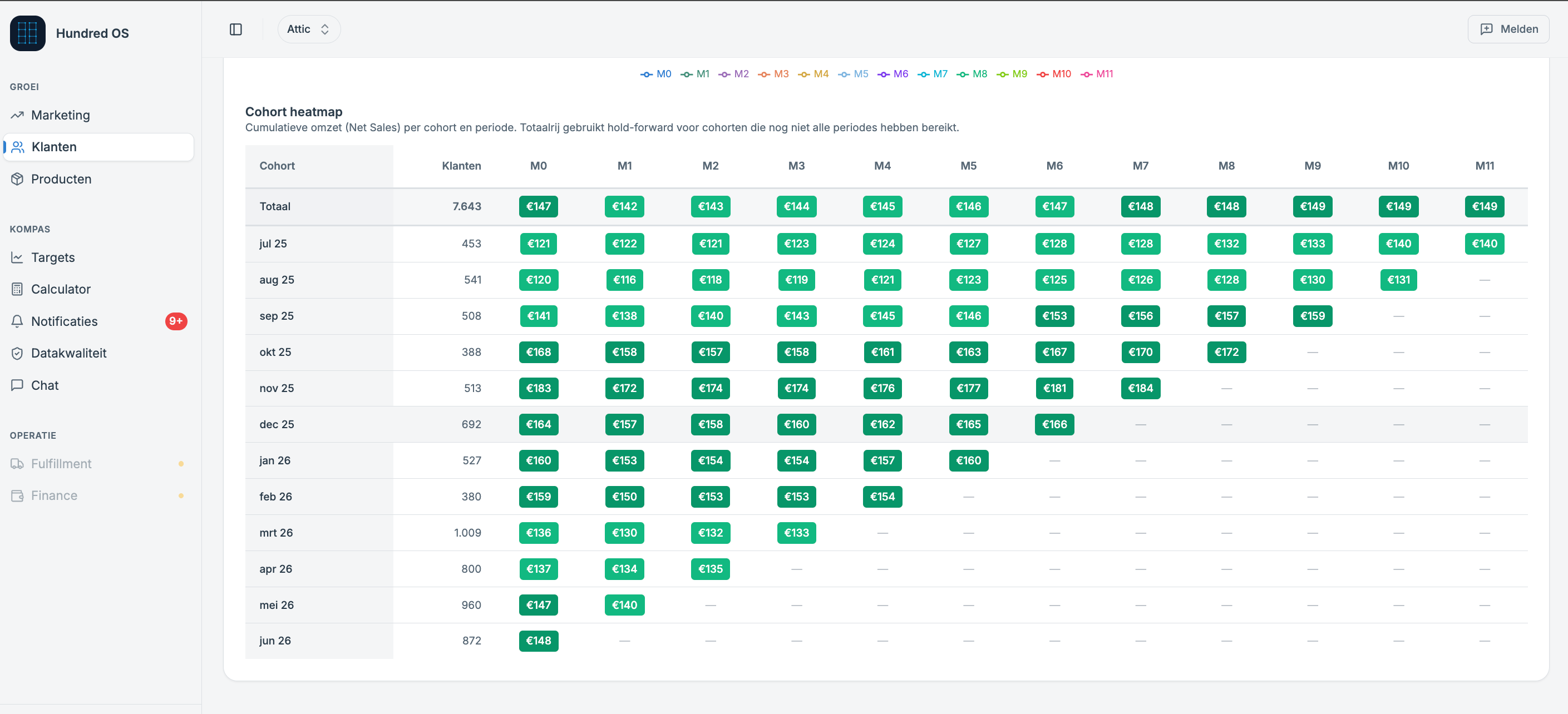Open the Marketing section
Image resolution: width=1568 pixels, height=714 pixels.
pyautogui.click(x=98, y=115)
